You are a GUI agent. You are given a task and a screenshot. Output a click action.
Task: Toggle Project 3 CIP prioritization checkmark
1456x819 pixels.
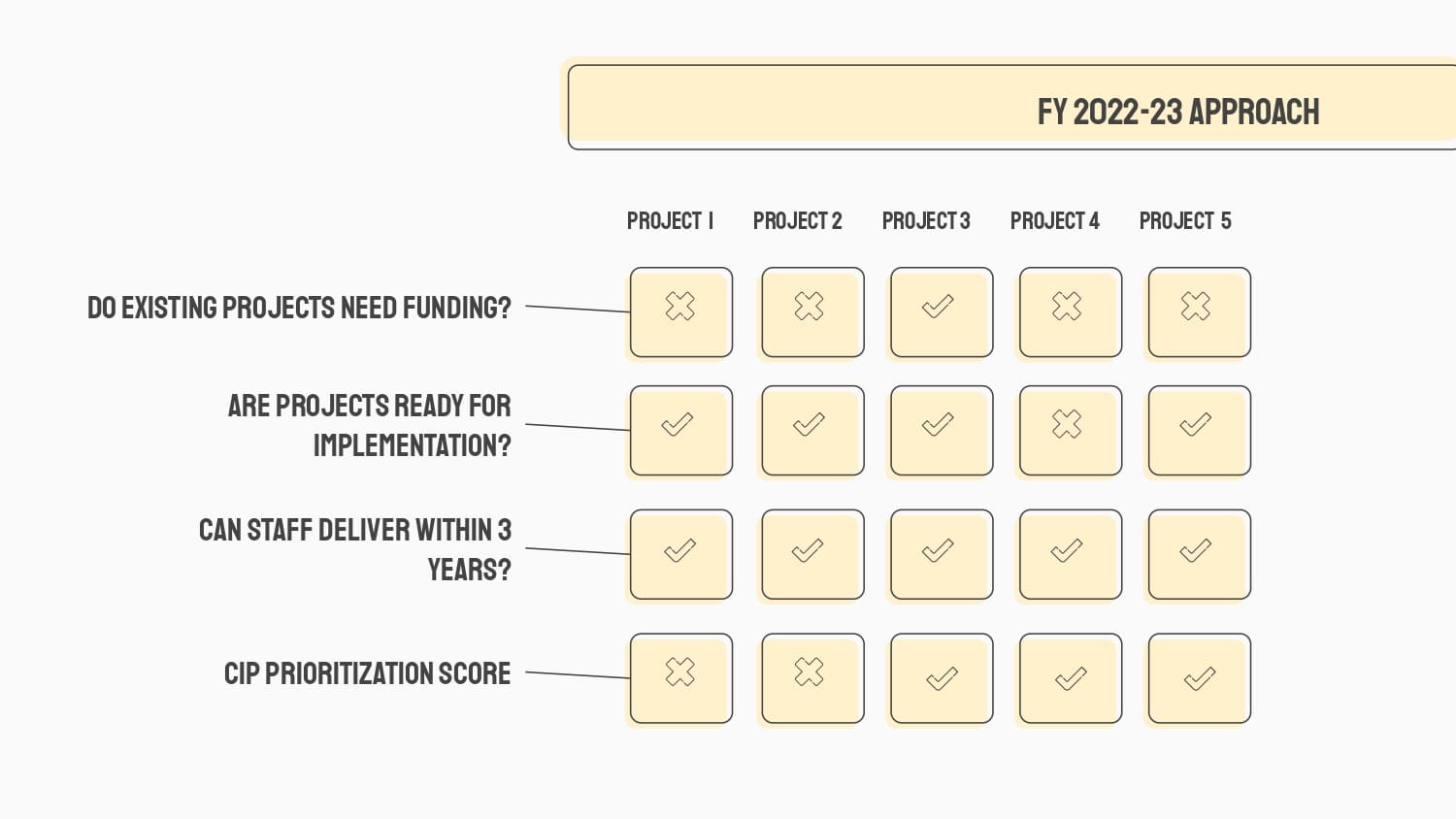tap(942, 678)
